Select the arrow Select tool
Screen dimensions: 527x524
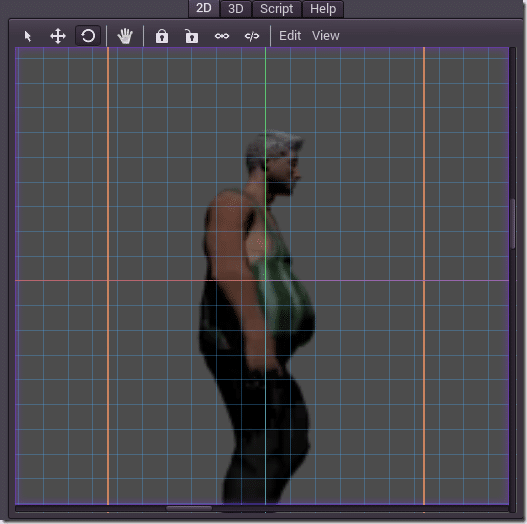[28, 36]
